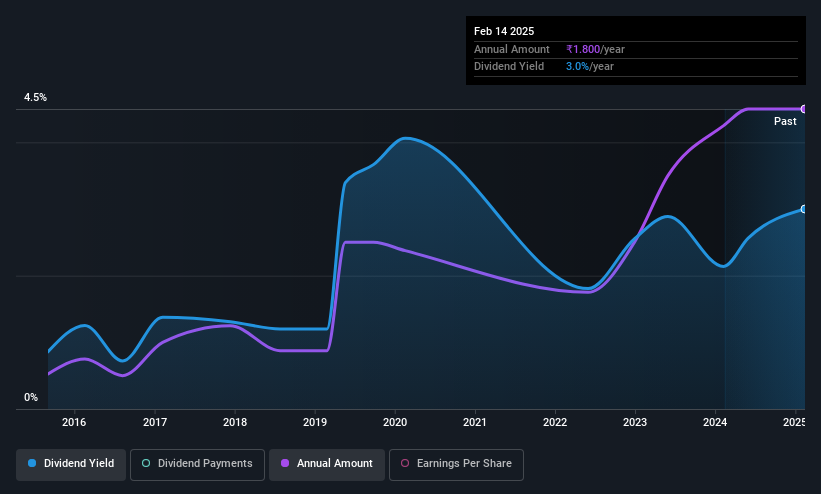Toggle the Dividend Yield series

71,464
